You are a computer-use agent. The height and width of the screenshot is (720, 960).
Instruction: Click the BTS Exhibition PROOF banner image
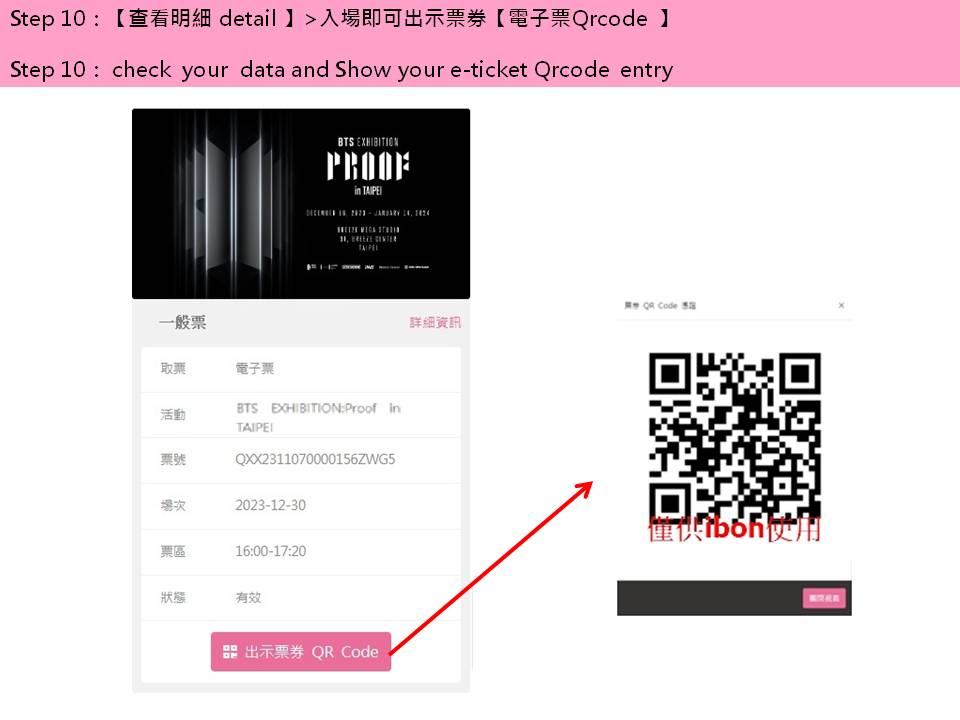point(301,204)
